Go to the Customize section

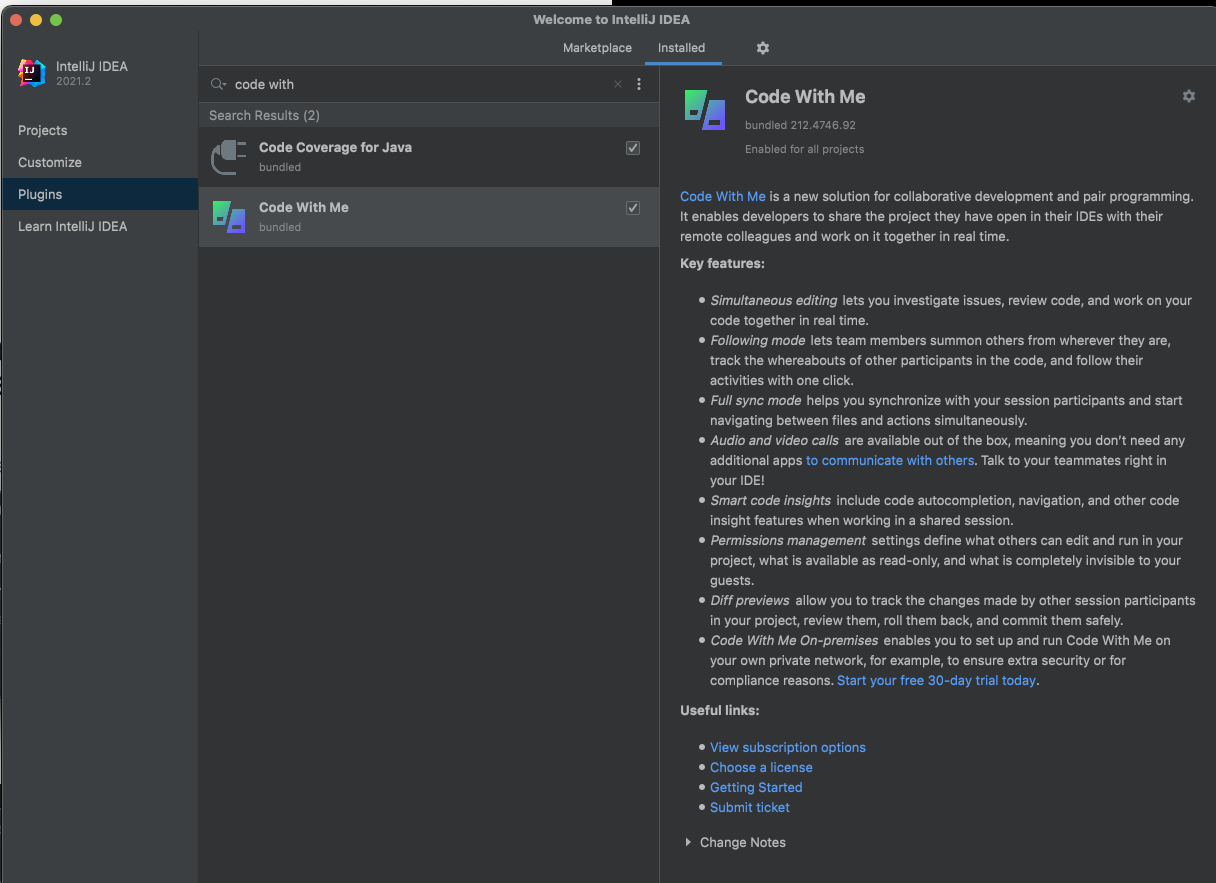[x=100, y=162]
